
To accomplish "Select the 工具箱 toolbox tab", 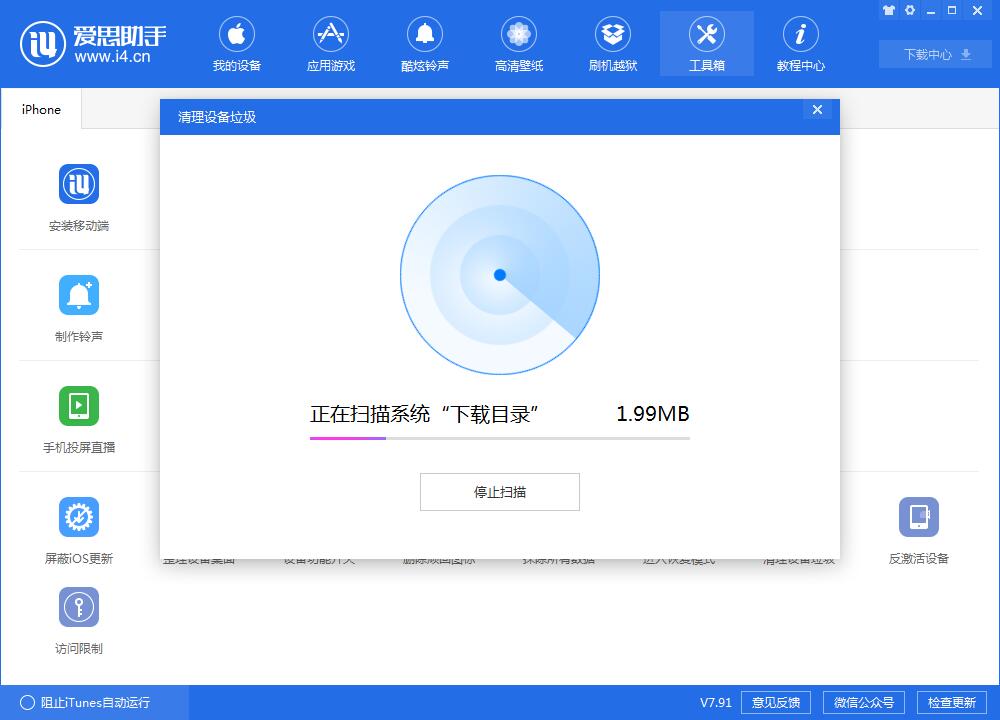I will [706, 43].
